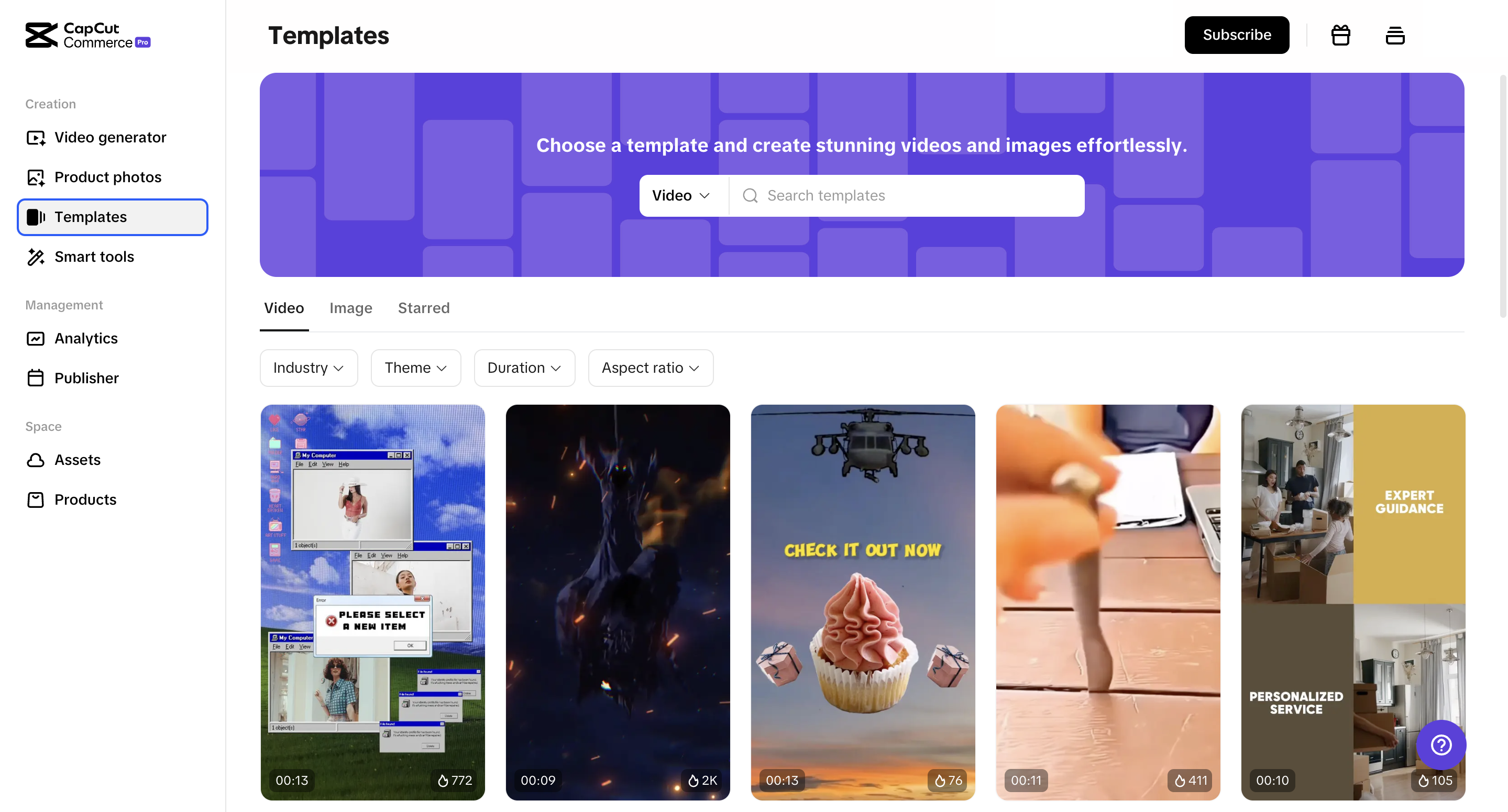Open the Products bag icon
Image resolution: width=1508 pixels, height=812 pixels.
click(36, 500)
